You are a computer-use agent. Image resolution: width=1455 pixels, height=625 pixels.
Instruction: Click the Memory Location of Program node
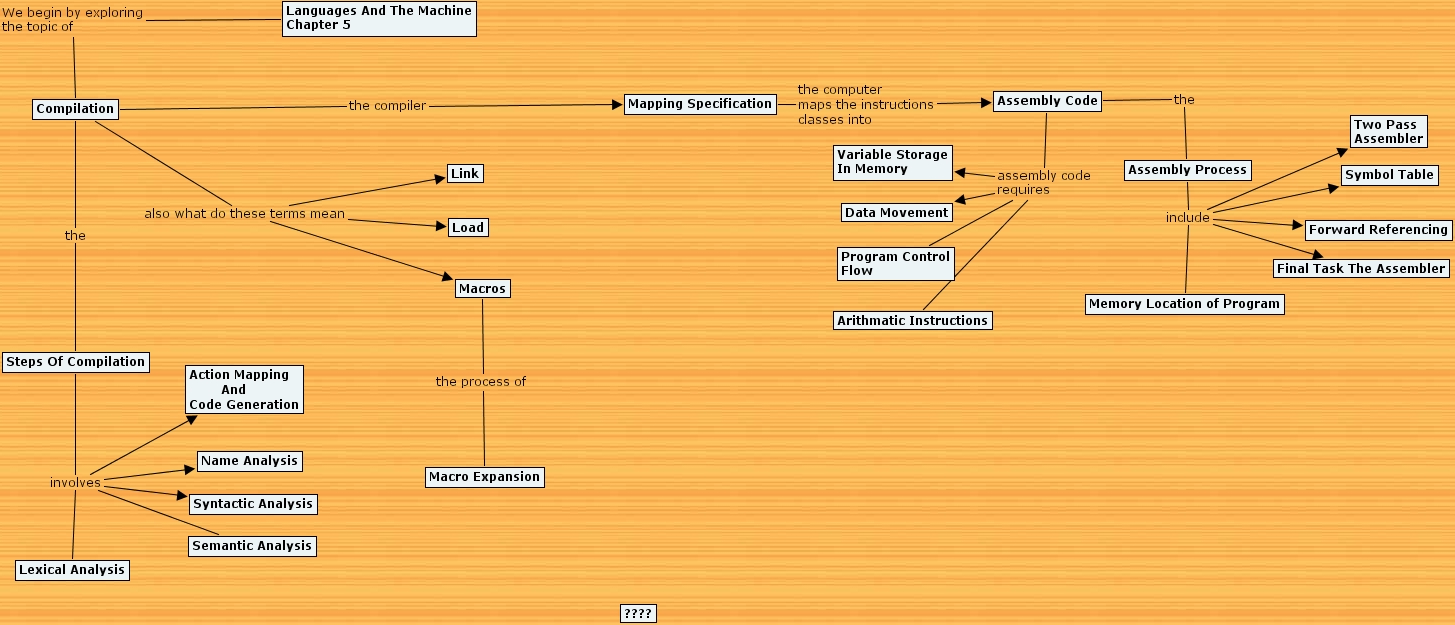1184,303
